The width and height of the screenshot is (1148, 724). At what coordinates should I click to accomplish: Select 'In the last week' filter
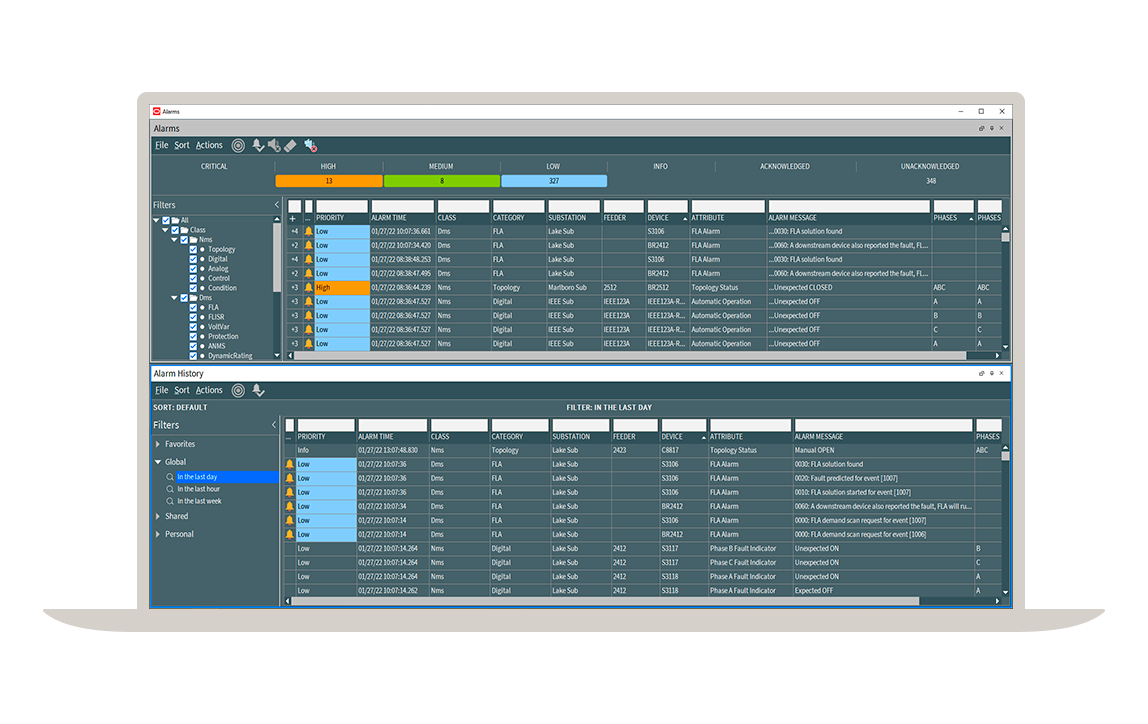(x=199, y=501)
